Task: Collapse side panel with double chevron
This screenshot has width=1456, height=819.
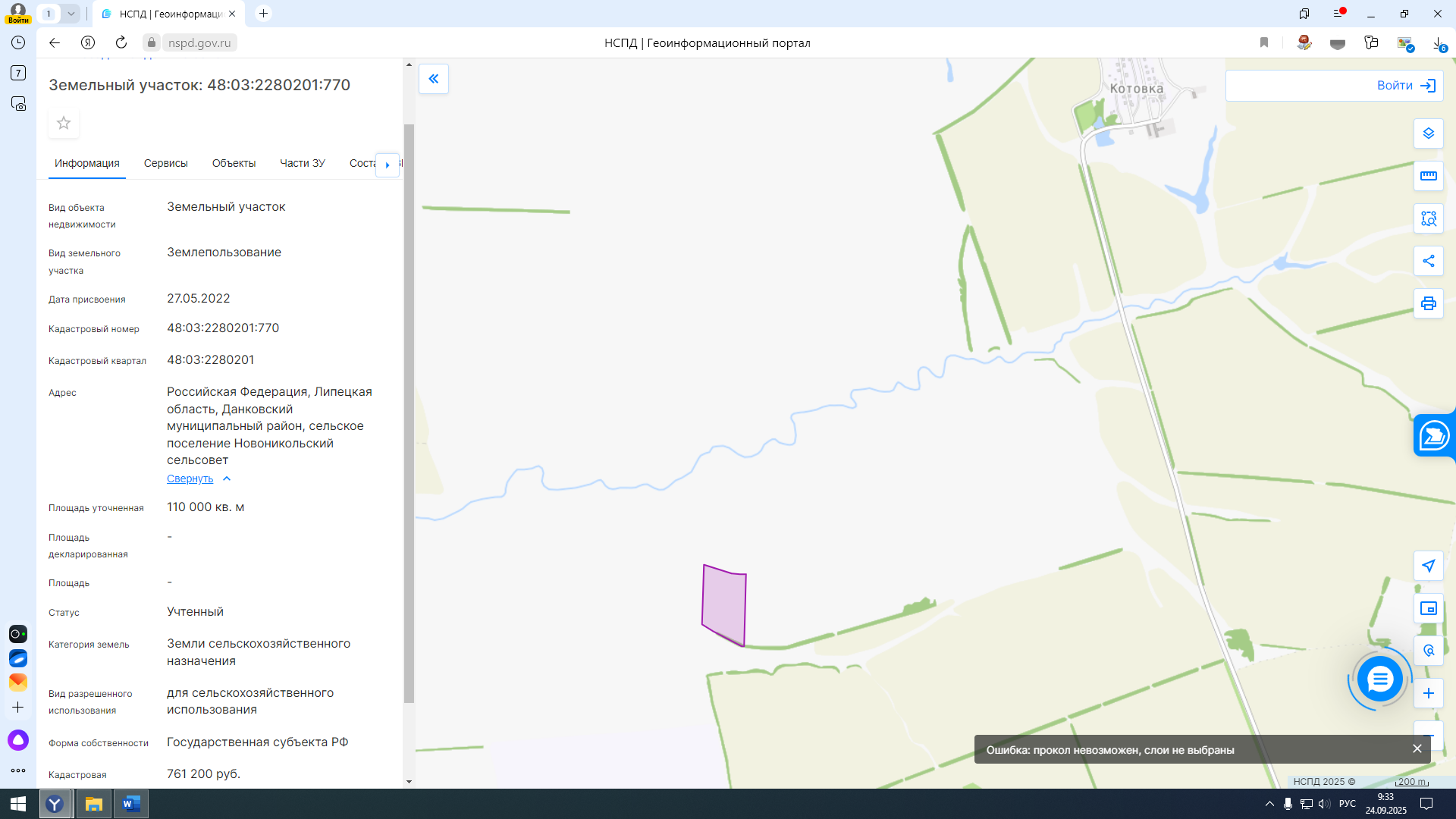Action: [x=434, y=79]
